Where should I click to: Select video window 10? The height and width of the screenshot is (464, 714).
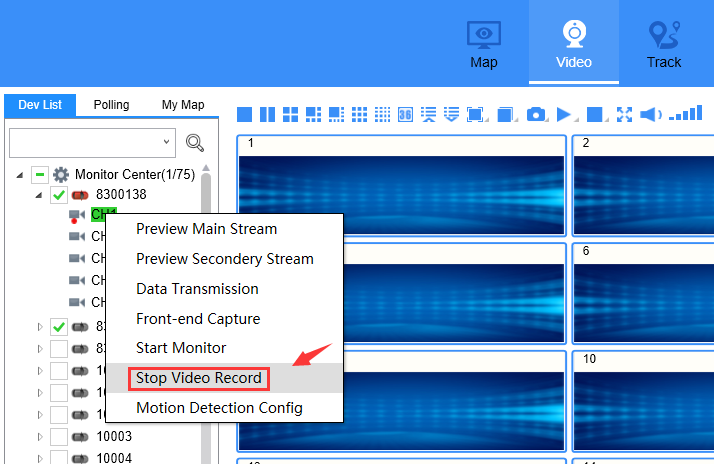pyautogui.click(x=643, y=401)
